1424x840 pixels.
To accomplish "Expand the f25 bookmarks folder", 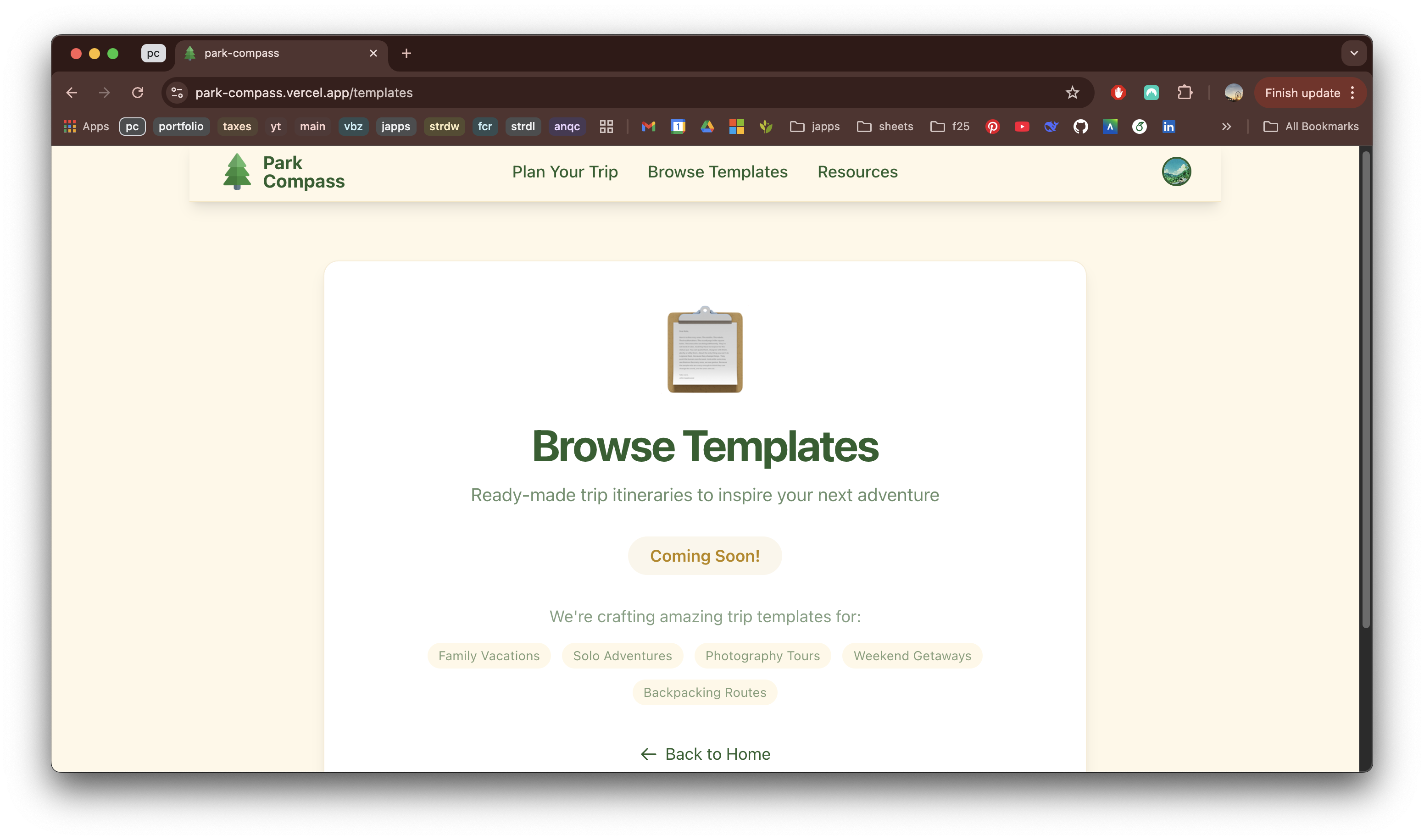I will coord(950,126).
